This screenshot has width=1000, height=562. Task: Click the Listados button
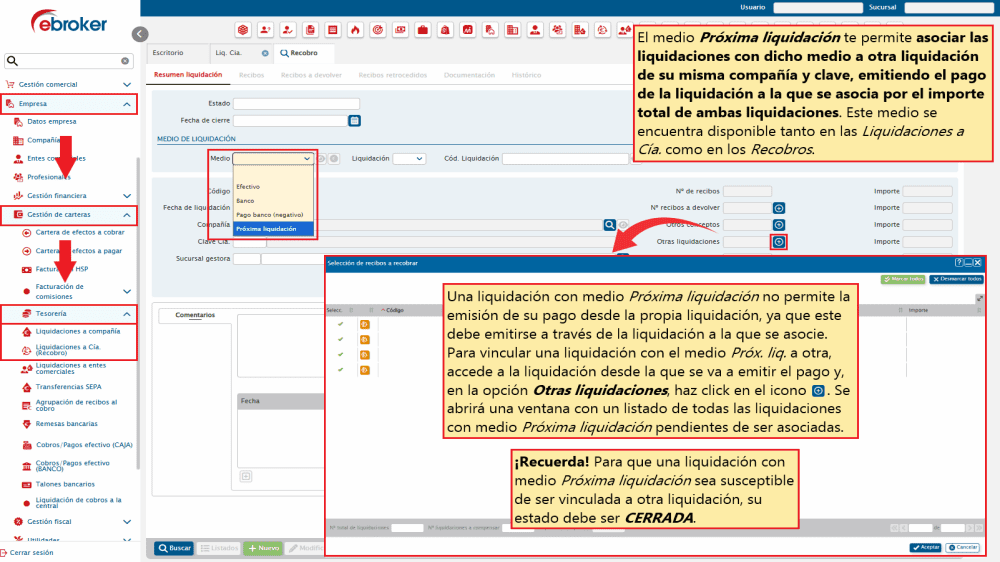point(219,548)
